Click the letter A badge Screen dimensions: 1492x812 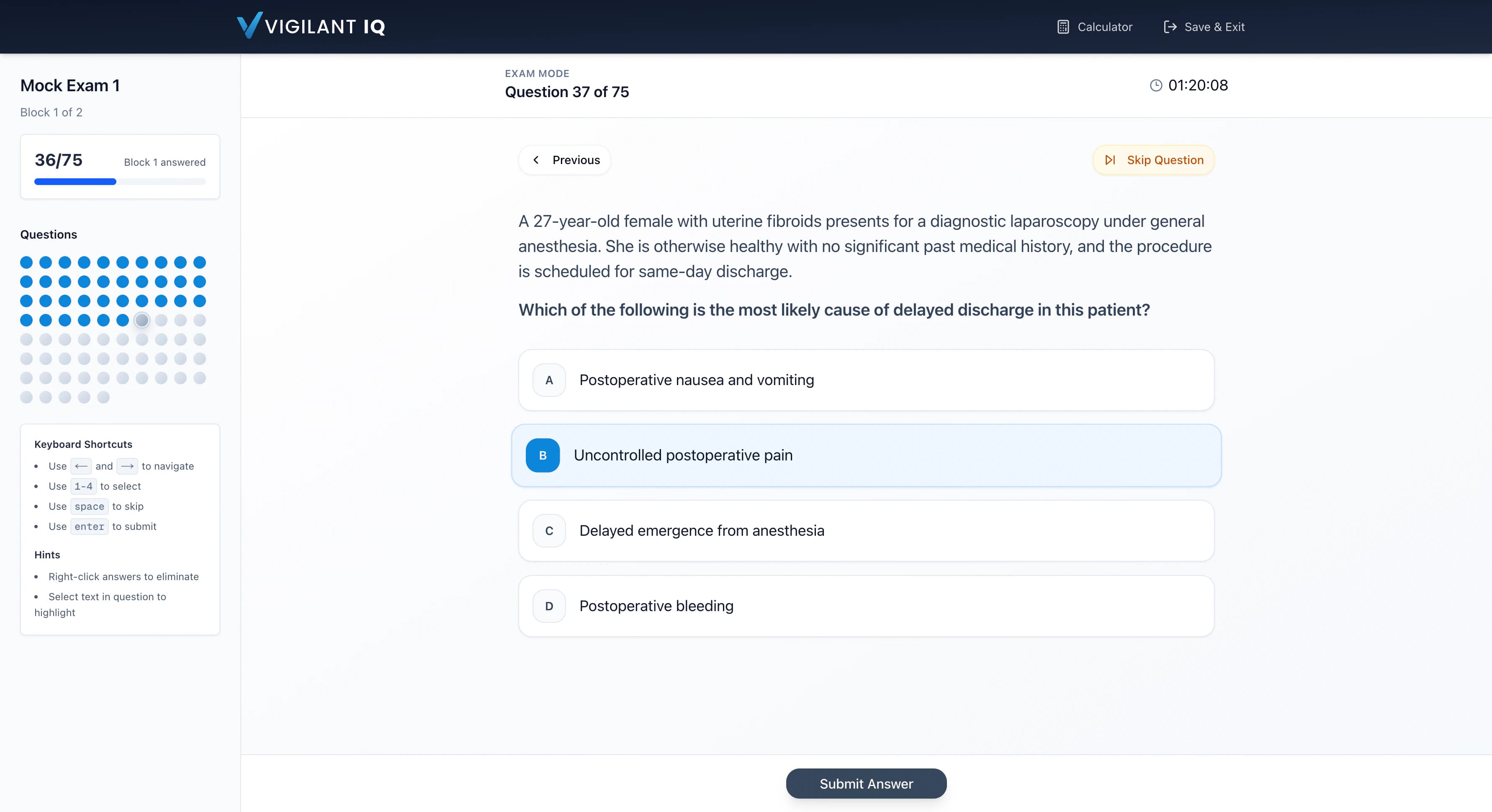point(549,380)
